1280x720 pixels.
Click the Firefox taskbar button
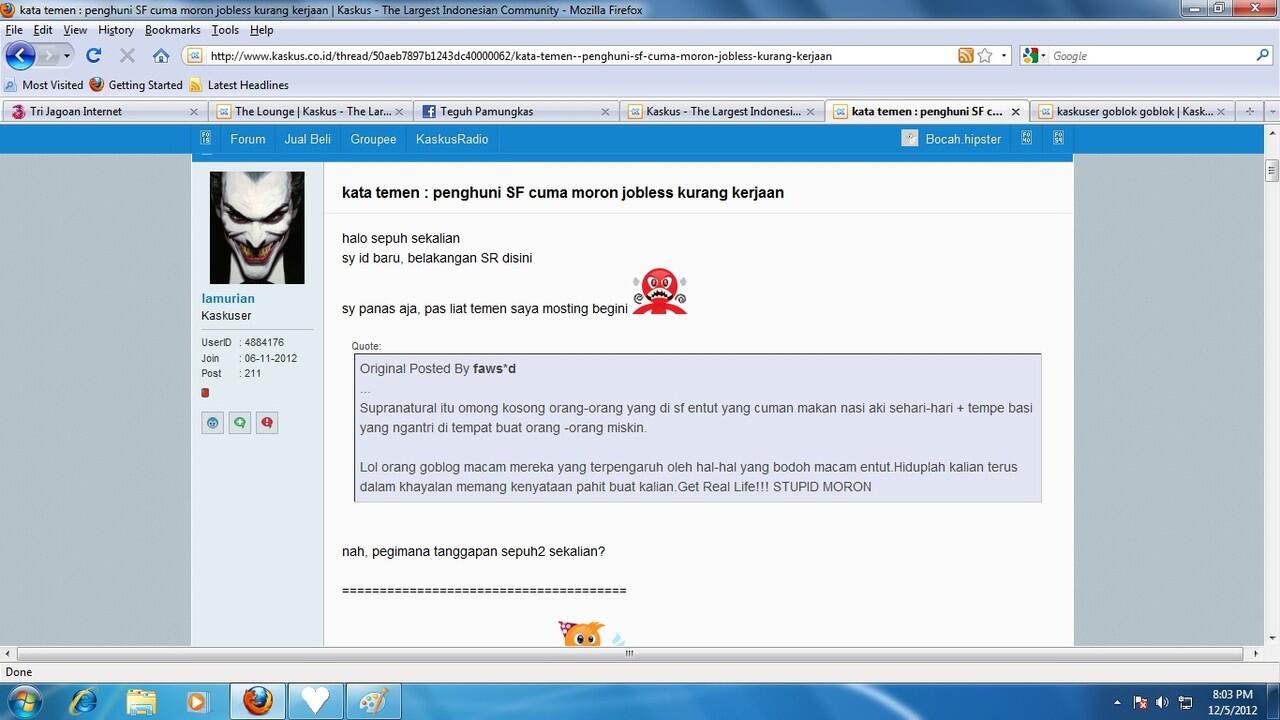point(257,702)
